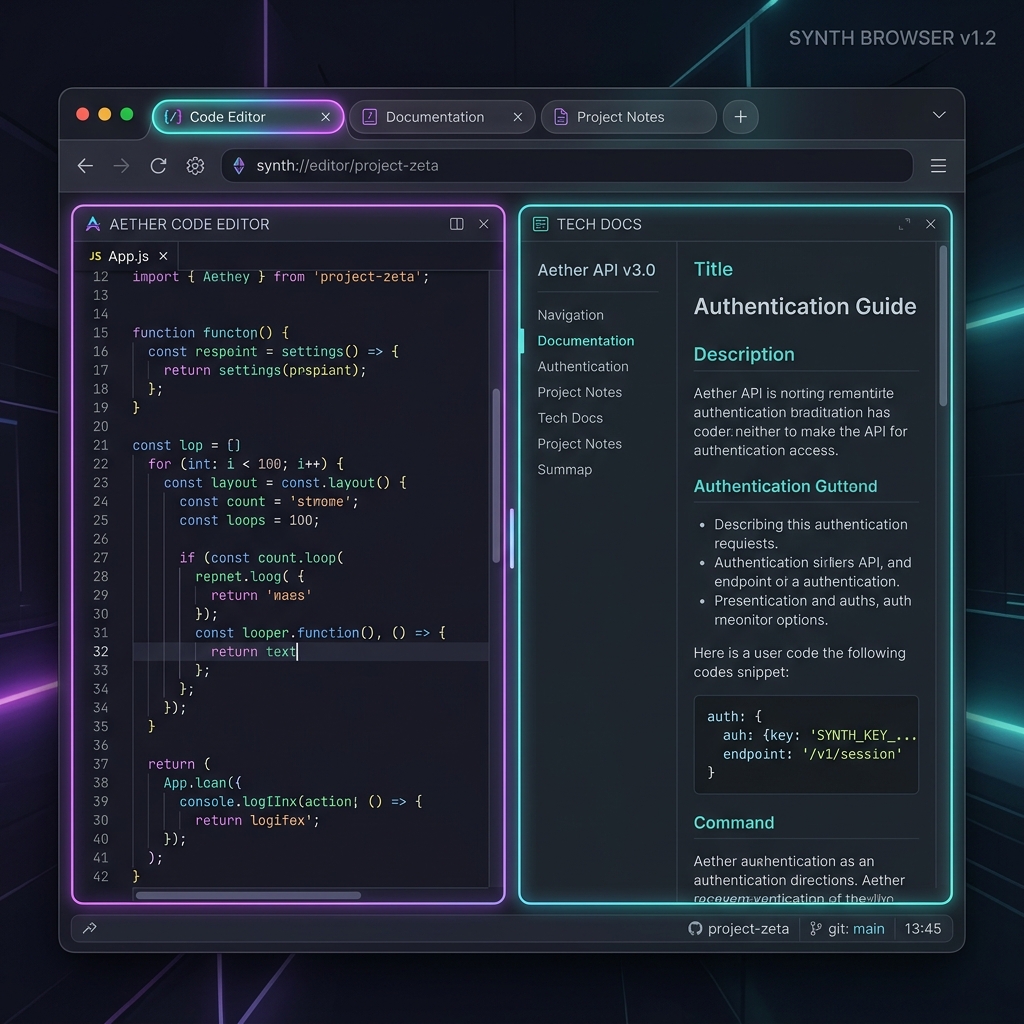Screen dimensions: 1024x1024
Task: Click the forward navigation arrow
Action: [121, 166]
